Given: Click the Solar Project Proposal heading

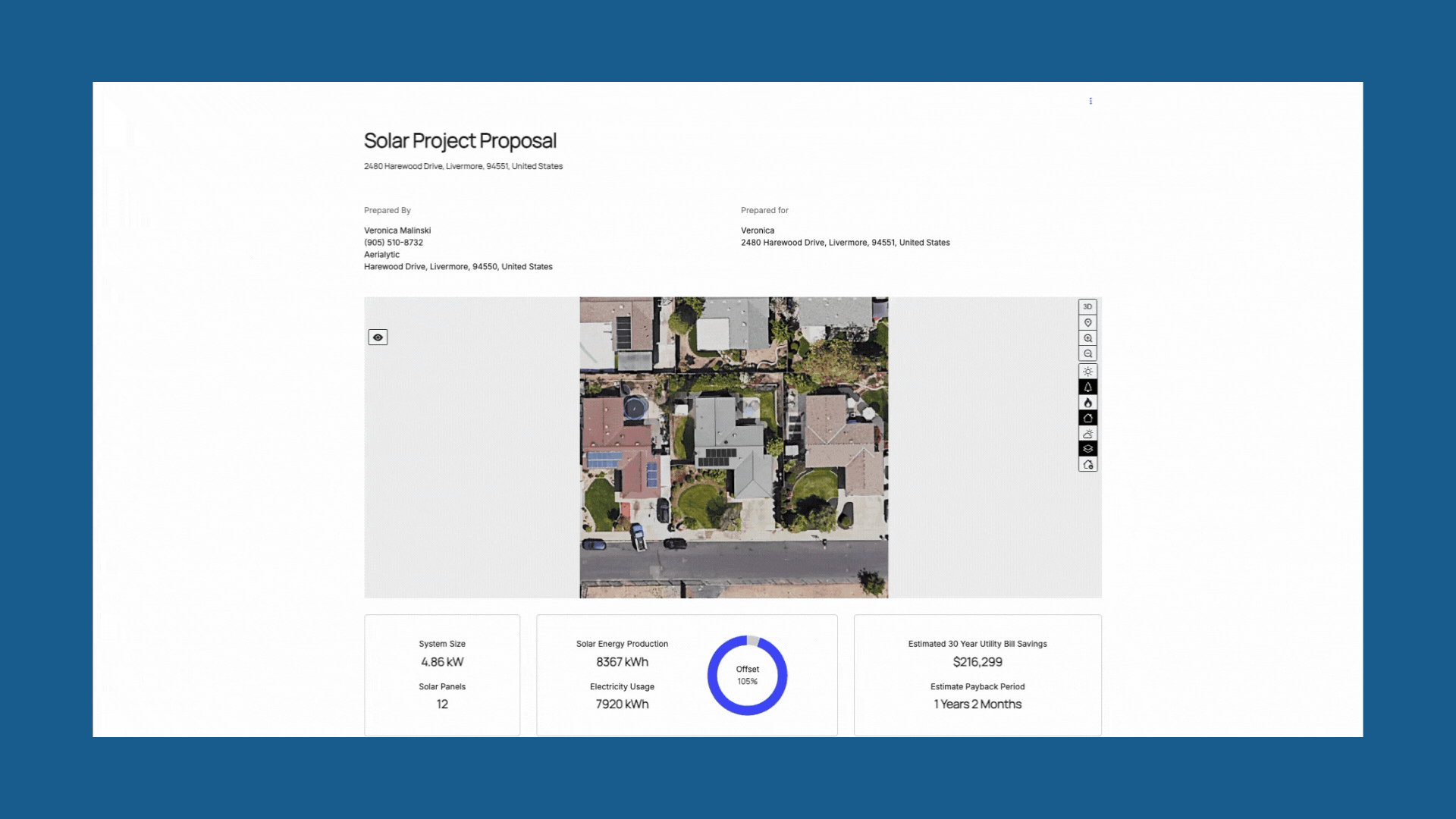Looking at the screenshot, I should 460,141.
